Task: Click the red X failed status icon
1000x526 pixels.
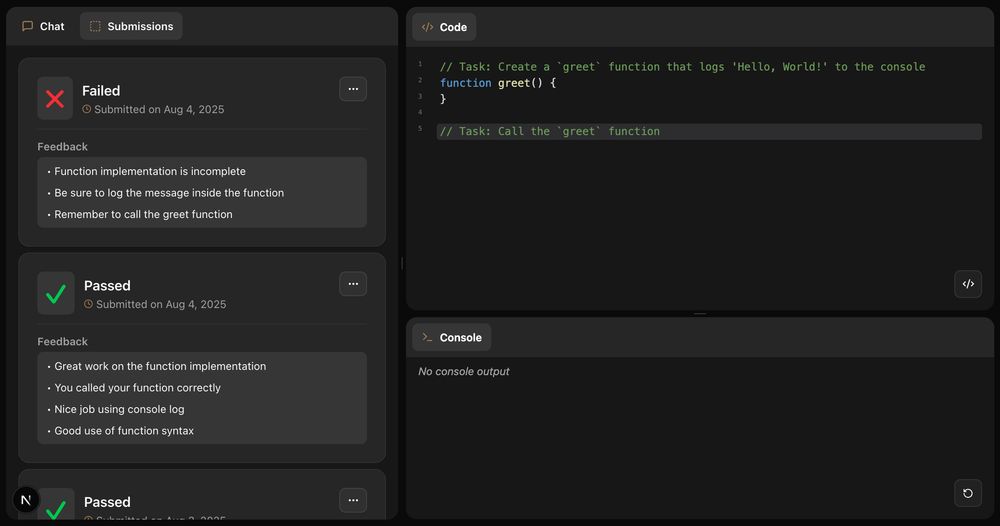Action: point(55,98)
